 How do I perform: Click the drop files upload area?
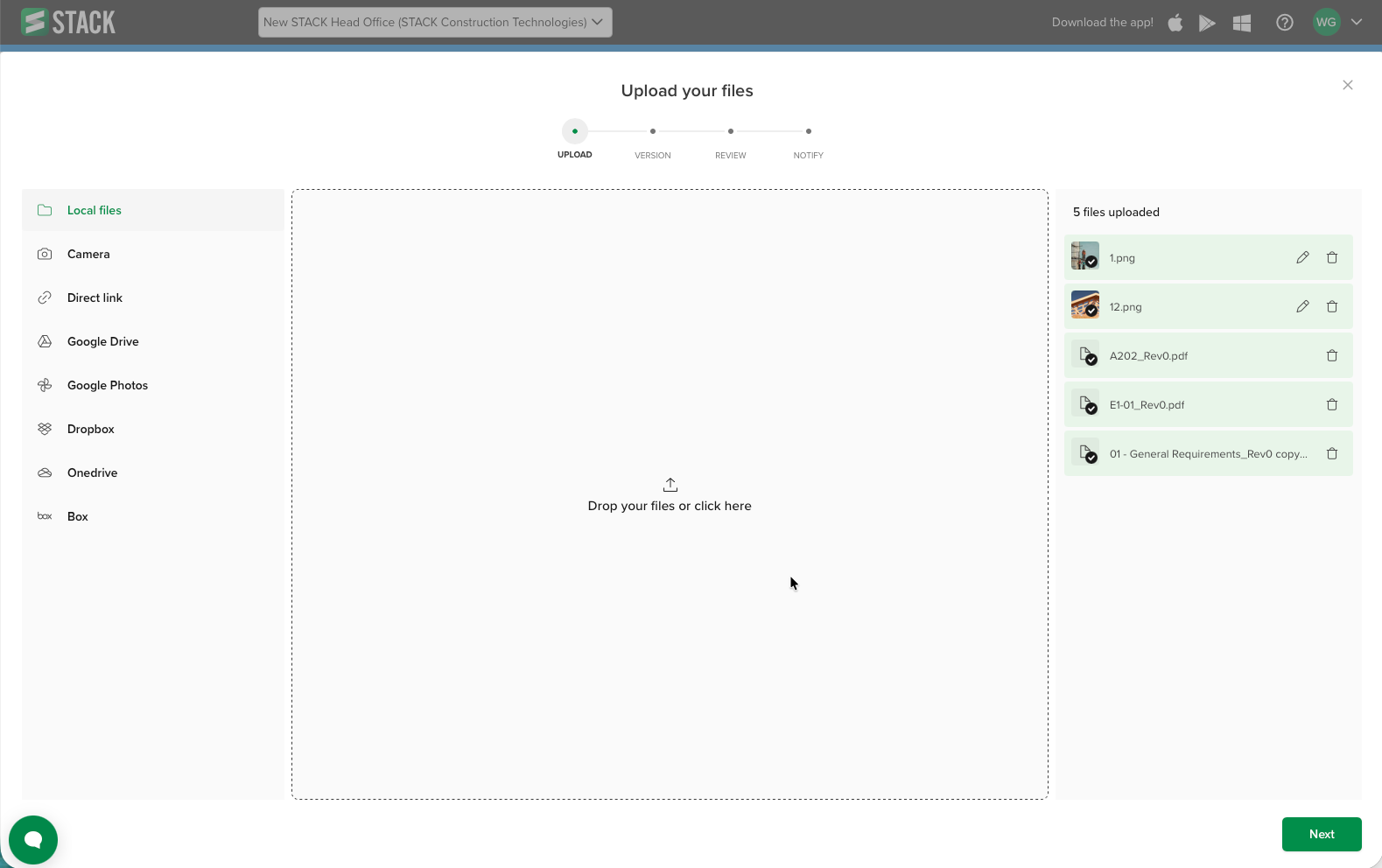point(670,495)
